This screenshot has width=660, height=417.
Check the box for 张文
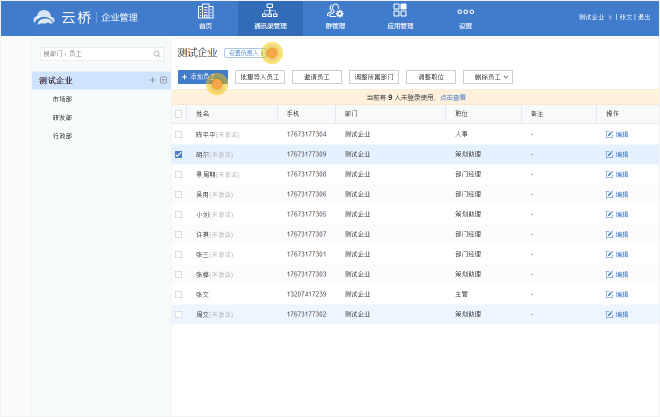pyautogui.click(x=178, y=295)
